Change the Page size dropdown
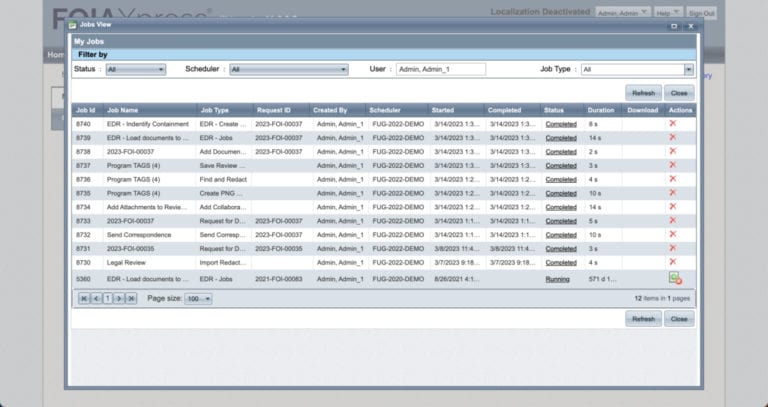 pyautogui.click(x=194, y=298)
